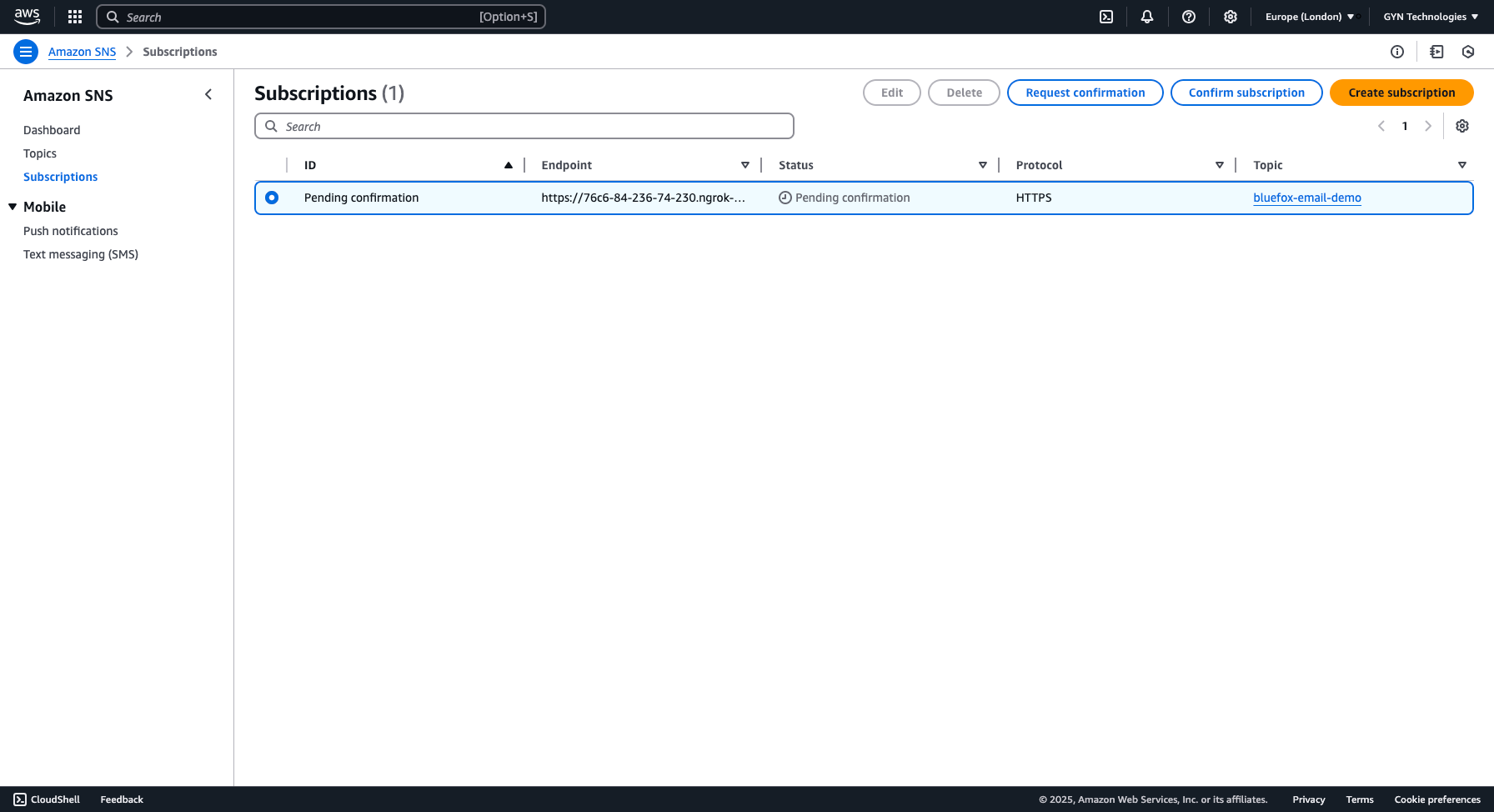This screenshot has height=812, width=1494.
Task: Open Push notifications from the sidebar
Action: click(x=71, y=231)
